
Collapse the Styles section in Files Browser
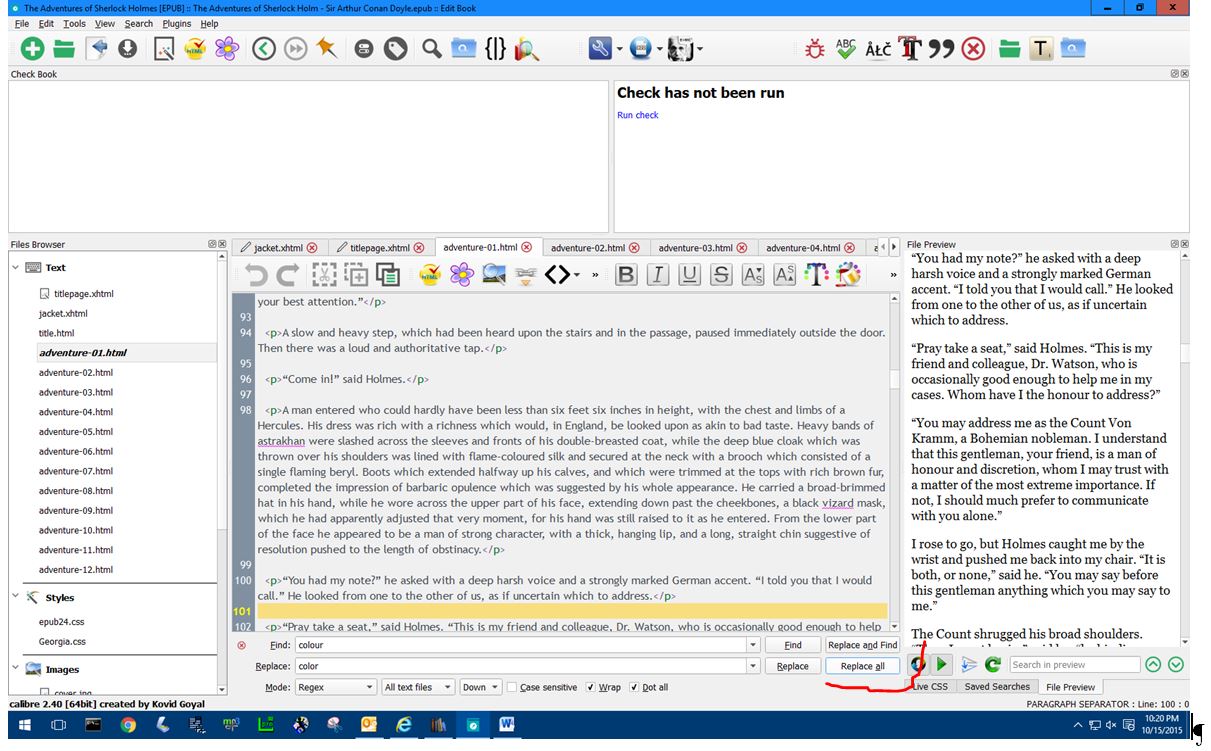(x=16, y=597)
